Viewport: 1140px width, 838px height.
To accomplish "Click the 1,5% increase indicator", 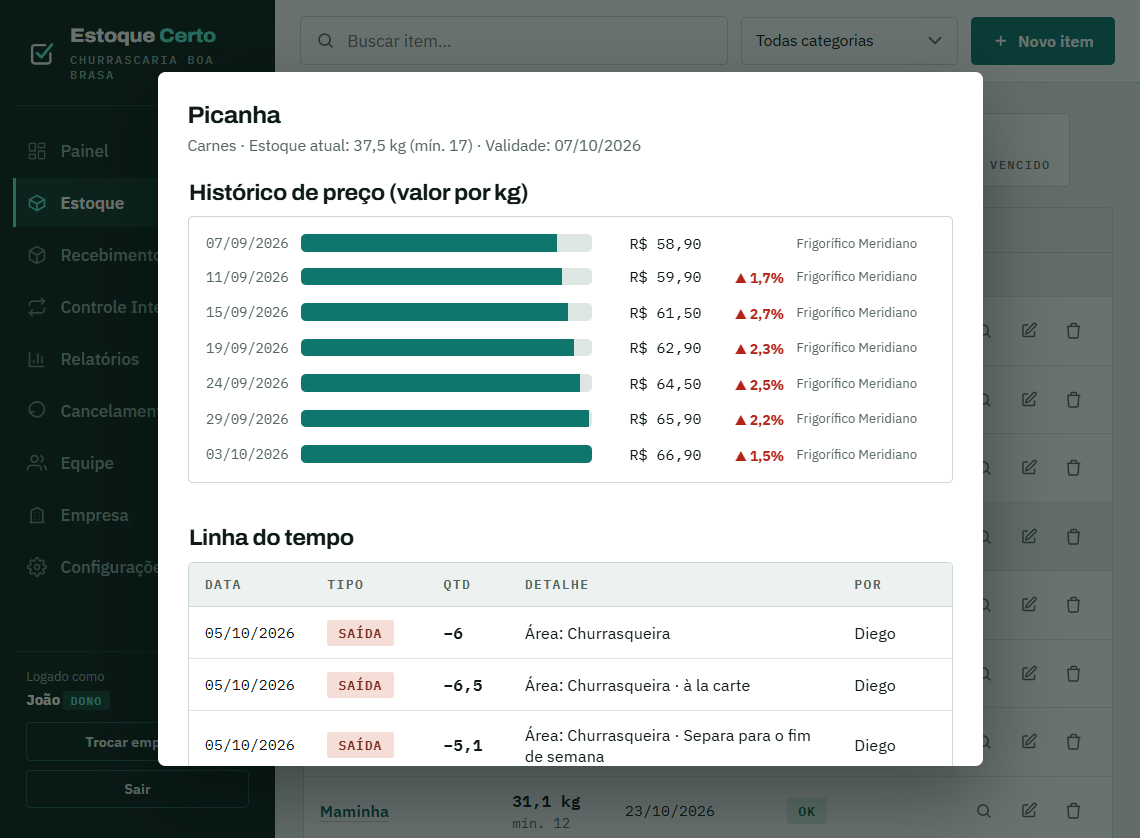I will (x=759, y=456).
